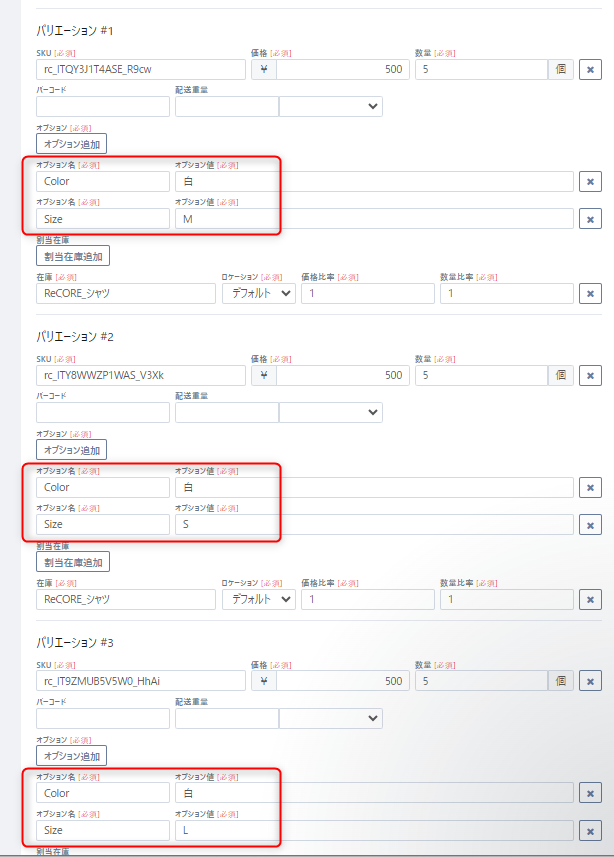Open the location dropdown in Variation #1
Viewport: 614px width, 857px height.
258,293
